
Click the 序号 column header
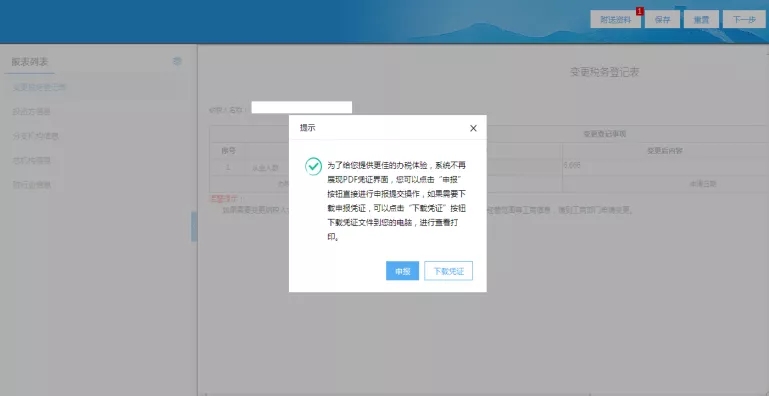pos(229,151)
